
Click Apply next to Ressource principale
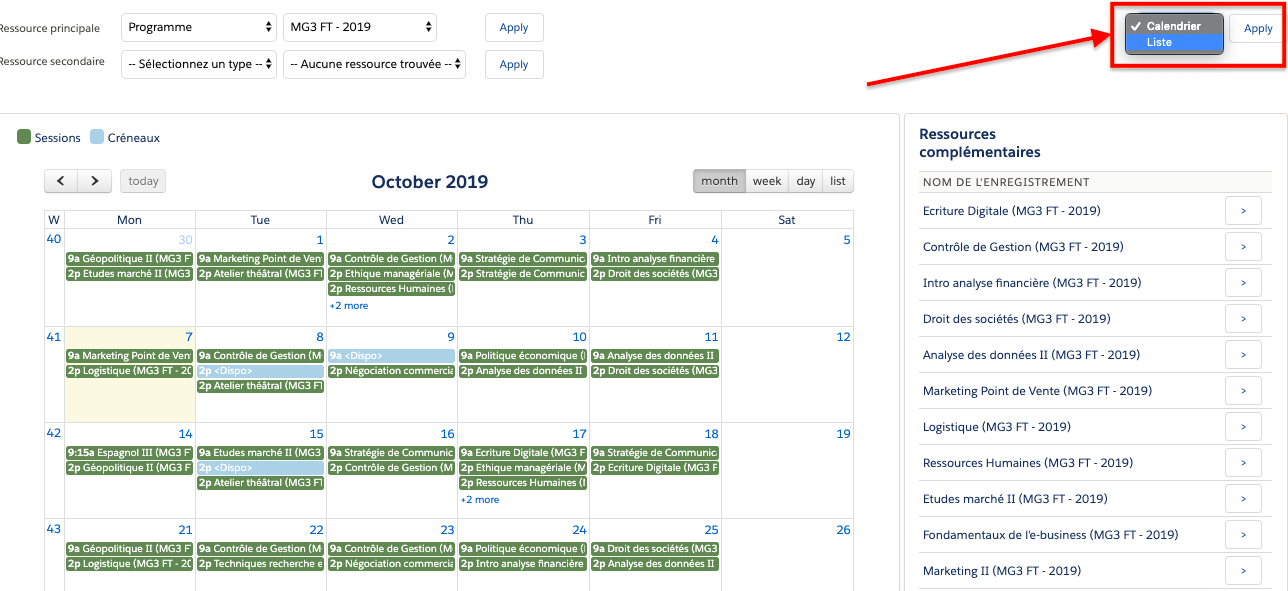(514, 28)
